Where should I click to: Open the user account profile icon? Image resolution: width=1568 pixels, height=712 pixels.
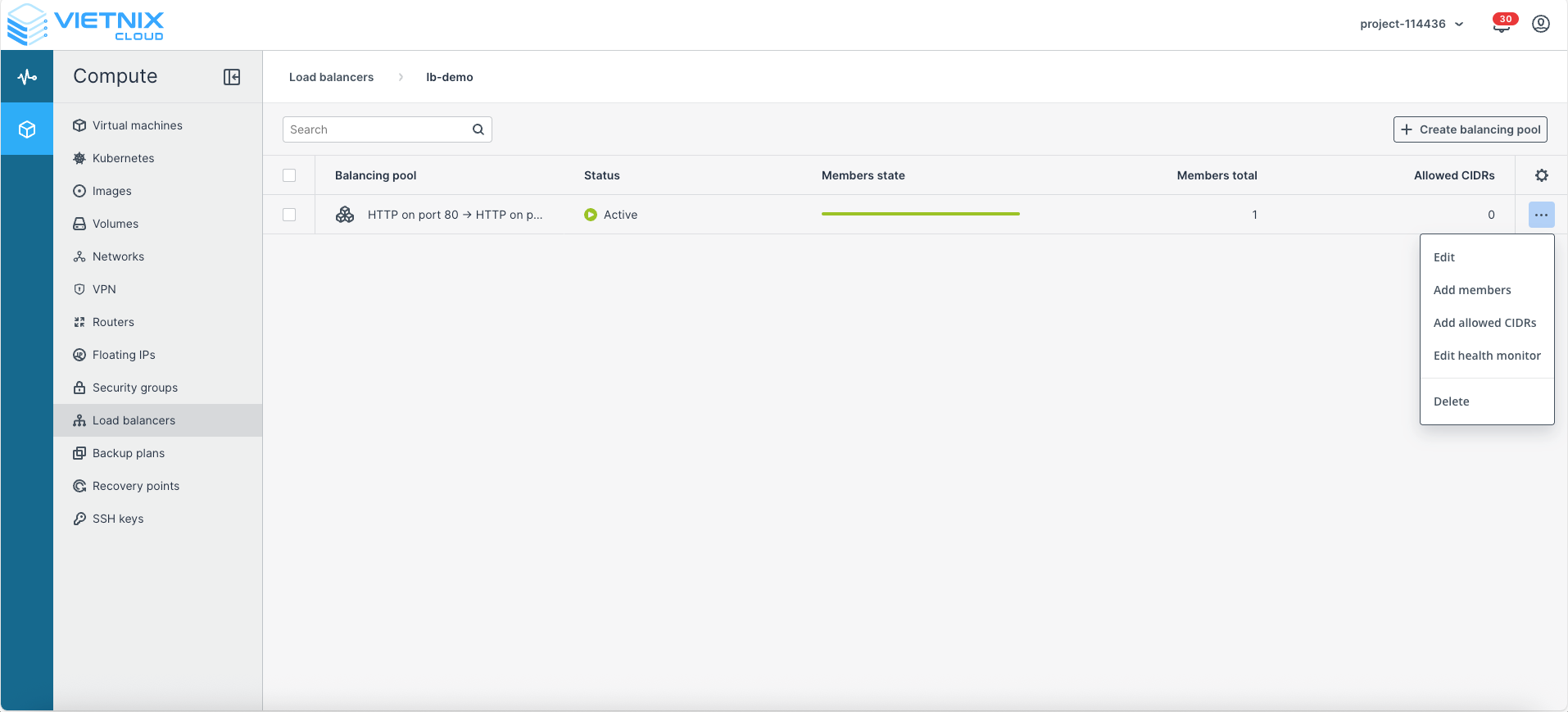1540,24
